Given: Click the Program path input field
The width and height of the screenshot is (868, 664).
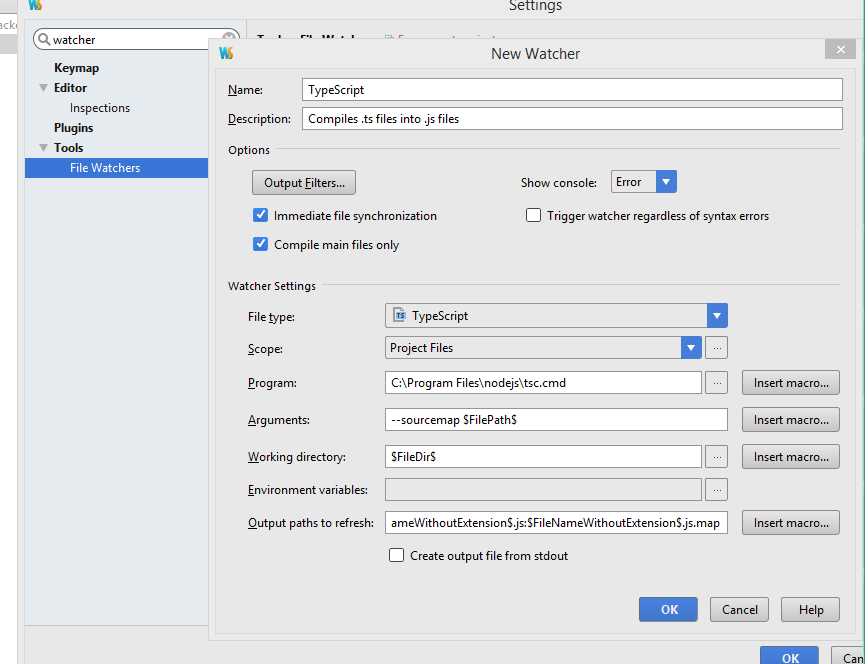Looking at the screenshot, I should pyautogui.click(x=543, y=383).
